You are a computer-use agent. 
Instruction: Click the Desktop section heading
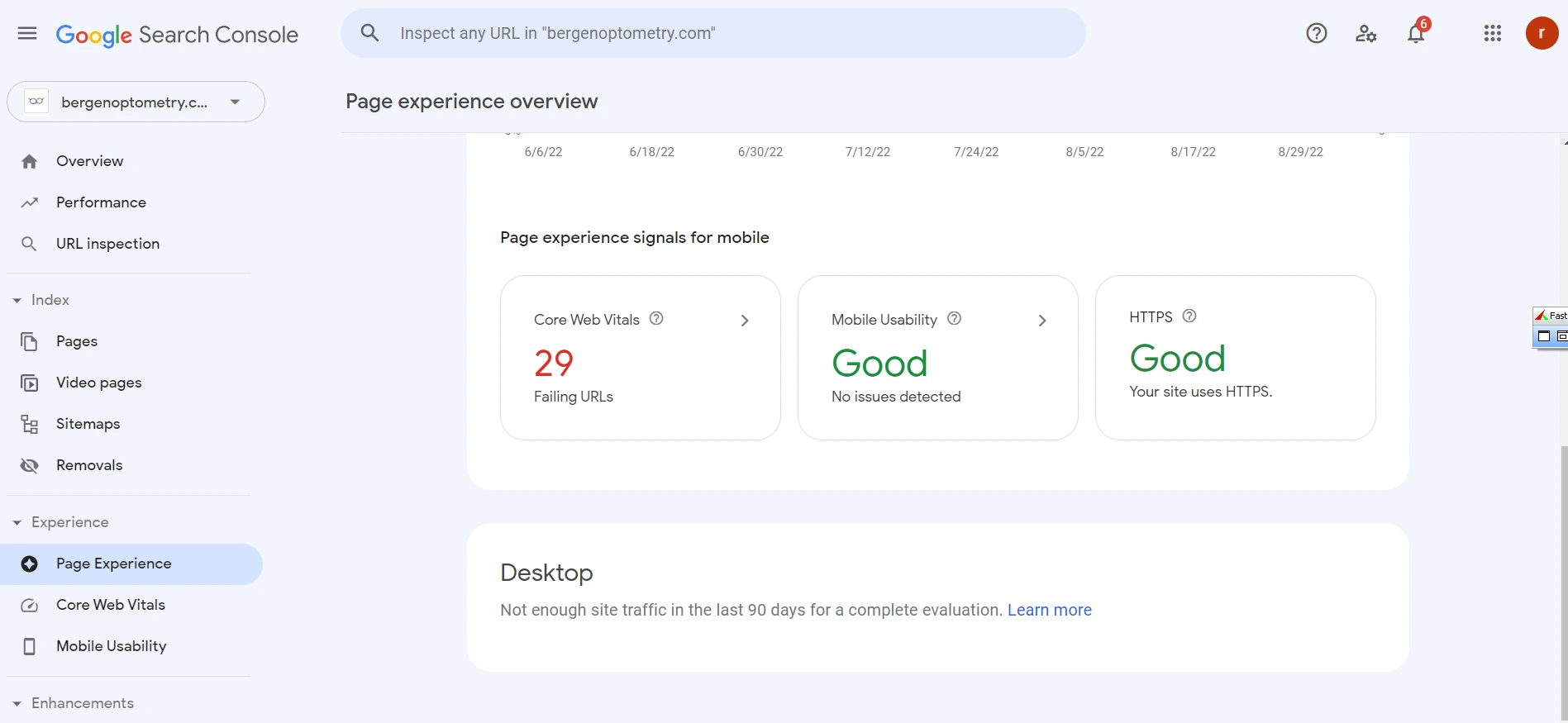[x=546, y=573]
